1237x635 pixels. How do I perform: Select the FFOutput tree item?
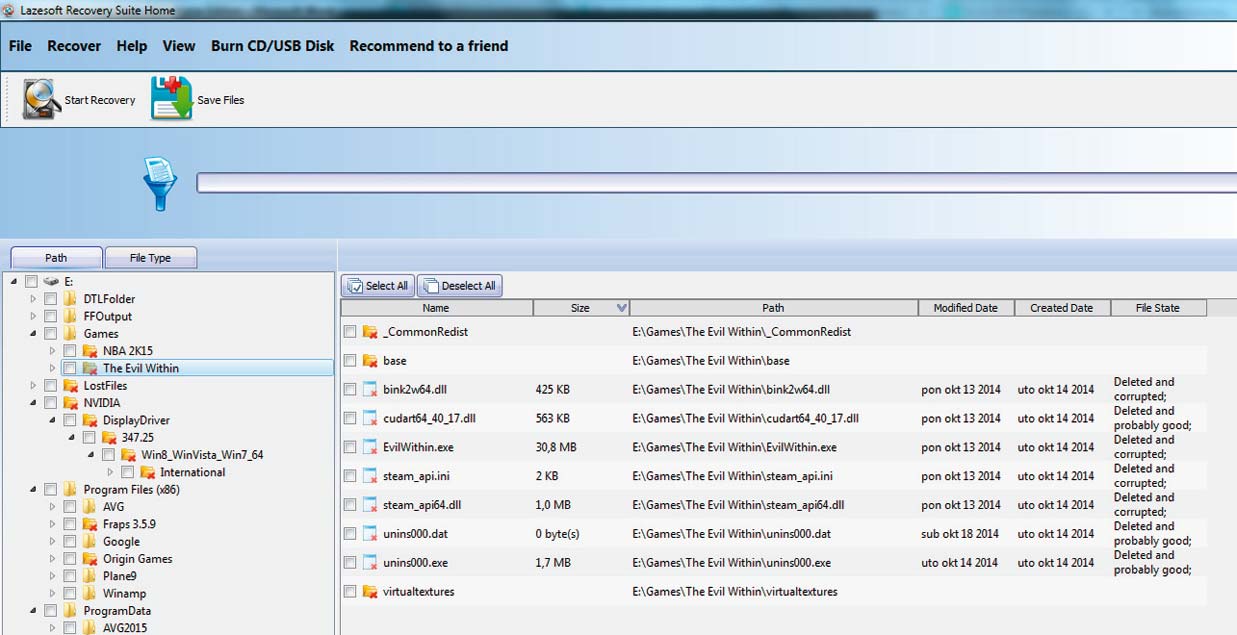tap(108, 317)
